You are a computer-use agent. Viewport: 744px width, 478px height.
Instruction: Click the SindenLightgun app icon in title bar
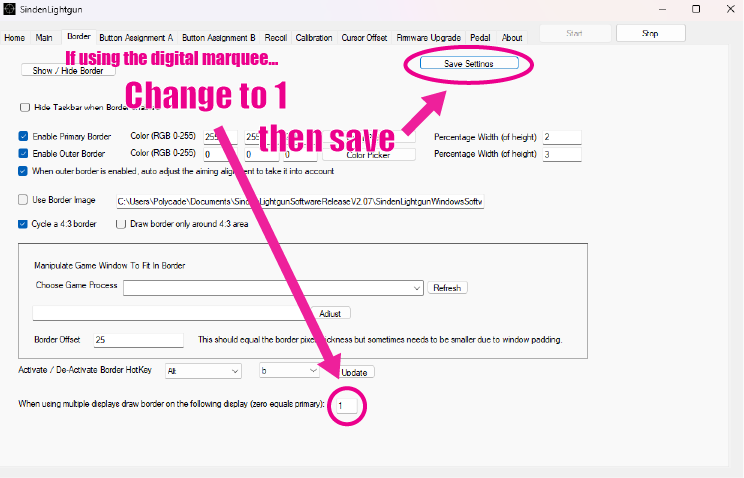coord(9,9)
